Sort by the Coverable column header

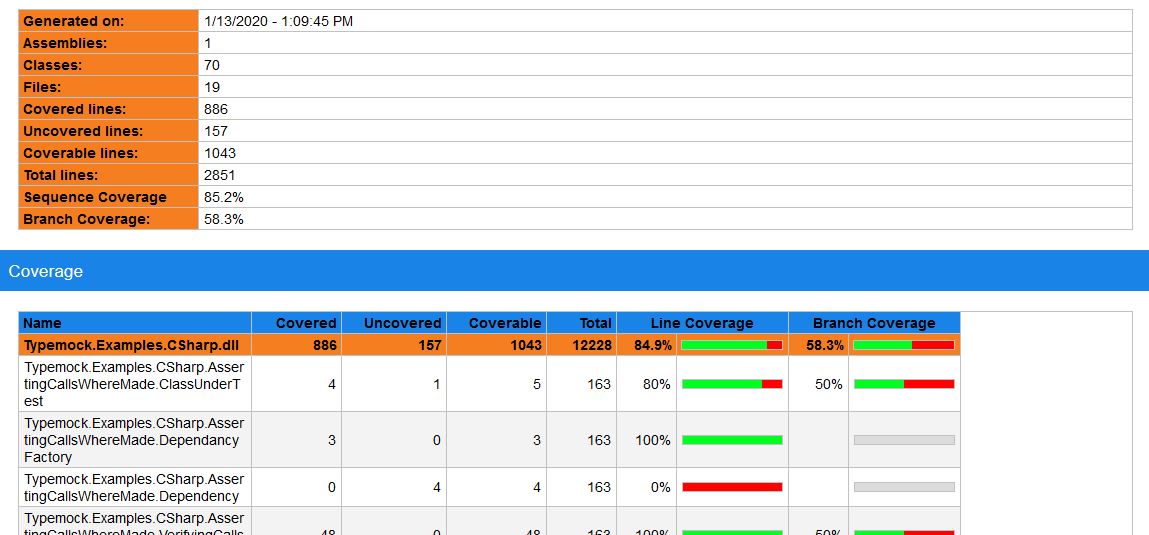505,323
